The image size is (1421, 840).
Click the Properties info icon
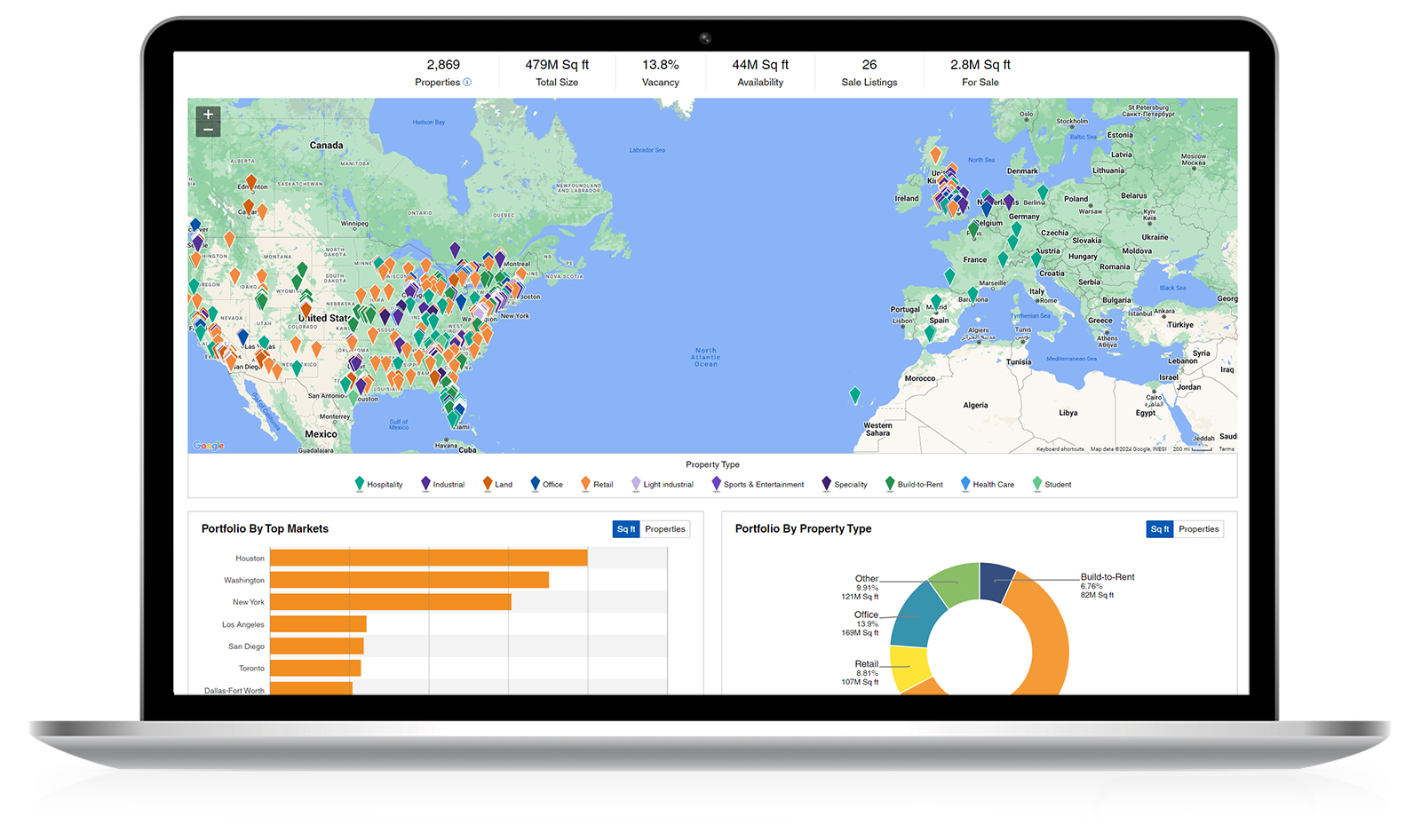[x=467, y=83]
